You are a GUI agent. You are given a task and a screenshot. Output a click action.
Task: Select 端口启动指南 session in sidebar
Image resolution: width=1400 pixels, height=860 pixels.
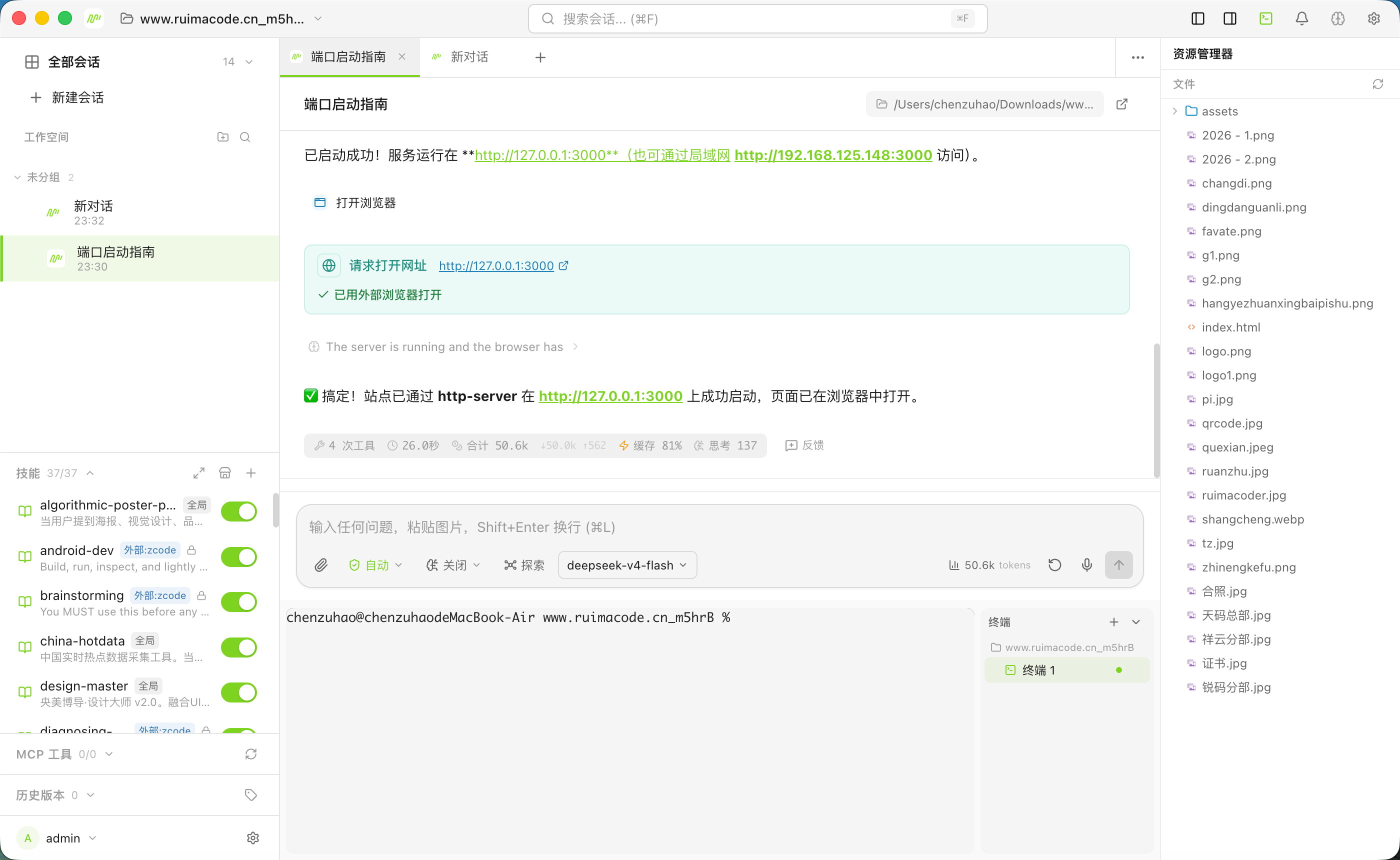[x=140, y=258]
